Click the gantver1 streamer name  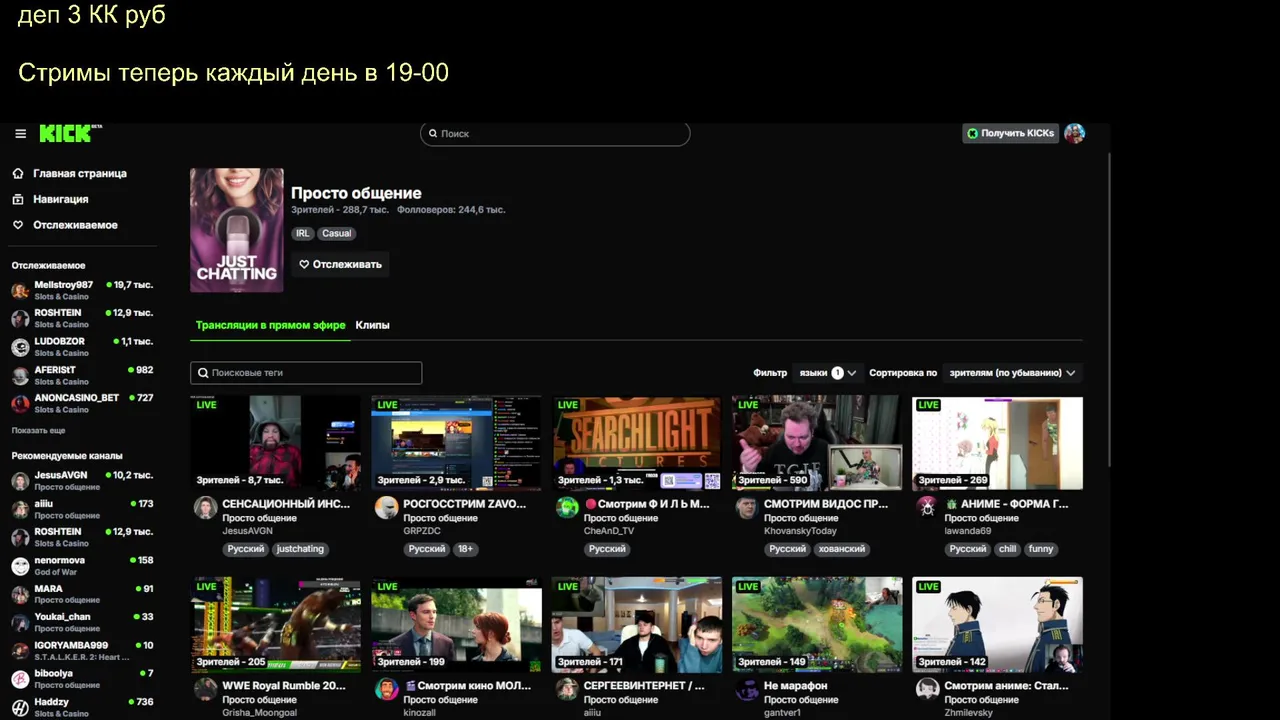[x=783, y=713]
